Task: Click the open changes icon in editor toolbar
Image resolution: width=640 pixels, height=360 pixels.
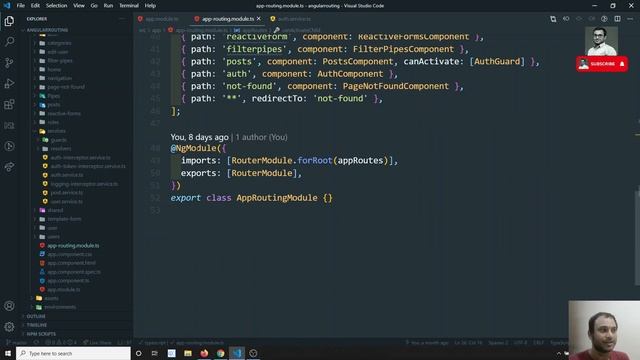Action: click(x=553, y=19)
